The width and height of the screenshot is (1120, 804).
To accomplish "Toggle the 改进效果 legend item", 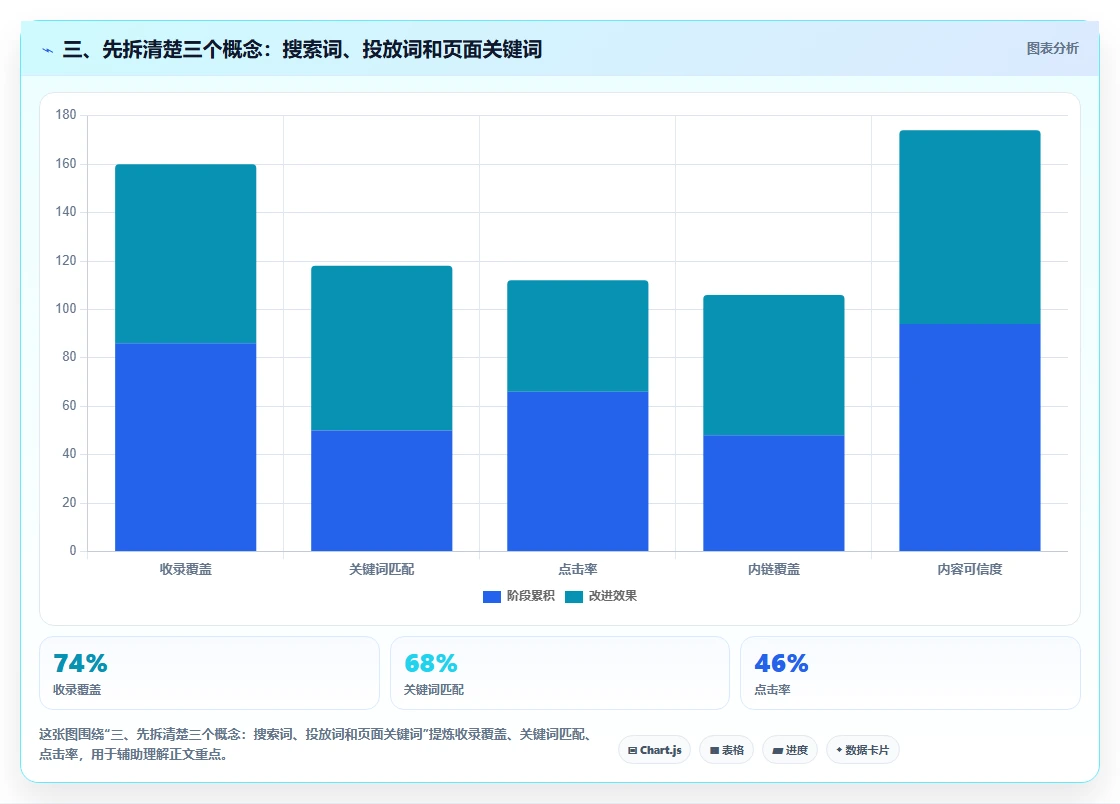I will pyautogui.click(x=601, y=596).
